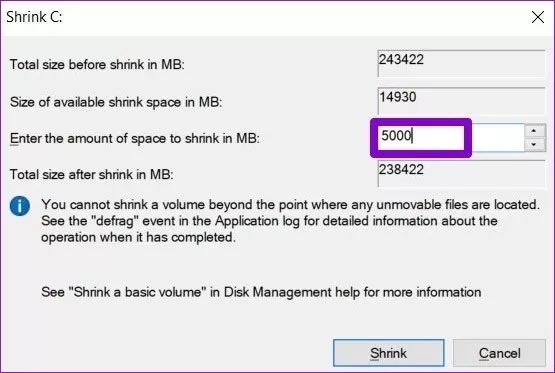Select the total size after shrink field 238422
The image size is (555, 373).
[461, 173]
